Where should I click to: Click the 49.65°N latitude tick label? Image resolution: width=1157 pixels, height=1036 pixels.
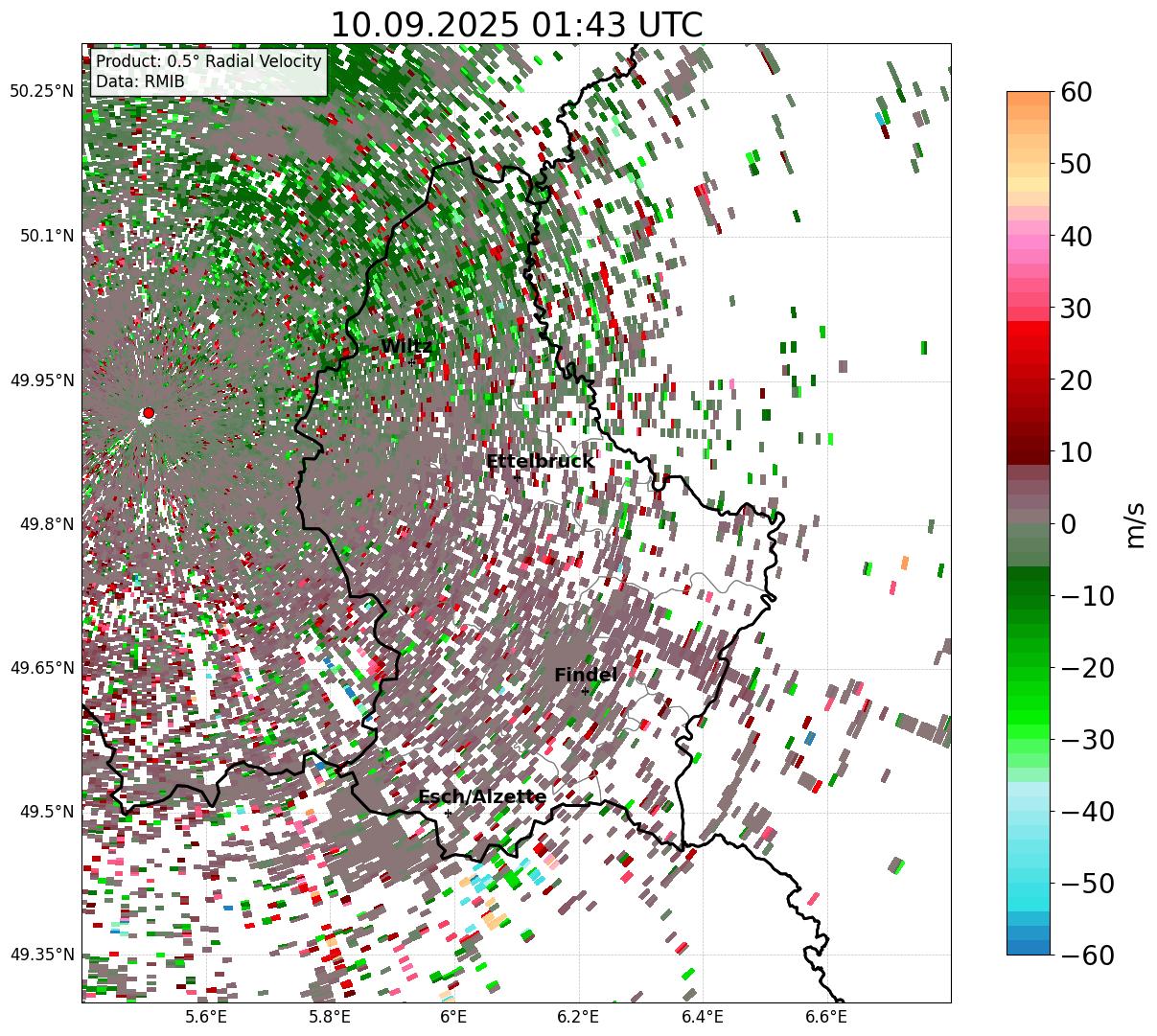[x=41, y=668]
